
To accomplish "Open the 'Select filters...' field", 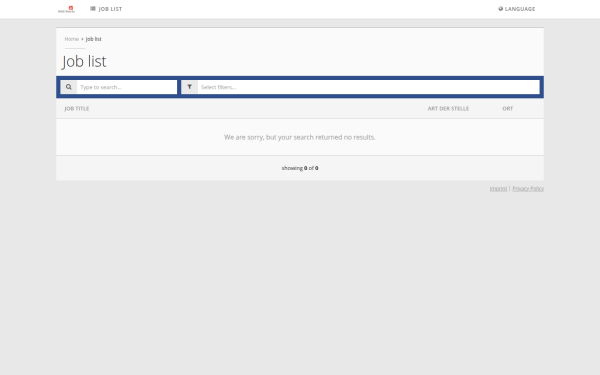I will [368, 87].
